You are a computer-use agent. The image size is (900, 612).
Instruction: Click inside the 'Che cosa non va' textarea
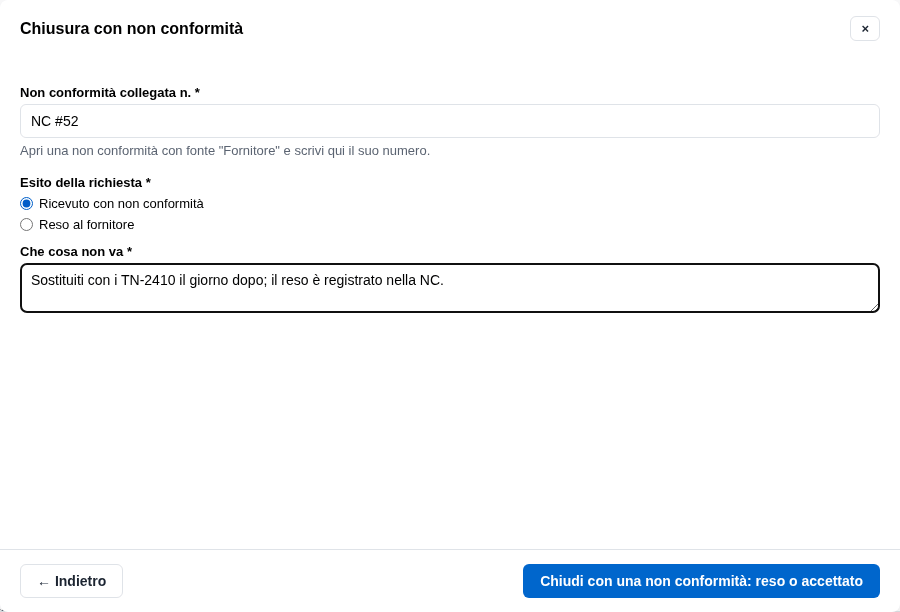[x=449, y=288]
